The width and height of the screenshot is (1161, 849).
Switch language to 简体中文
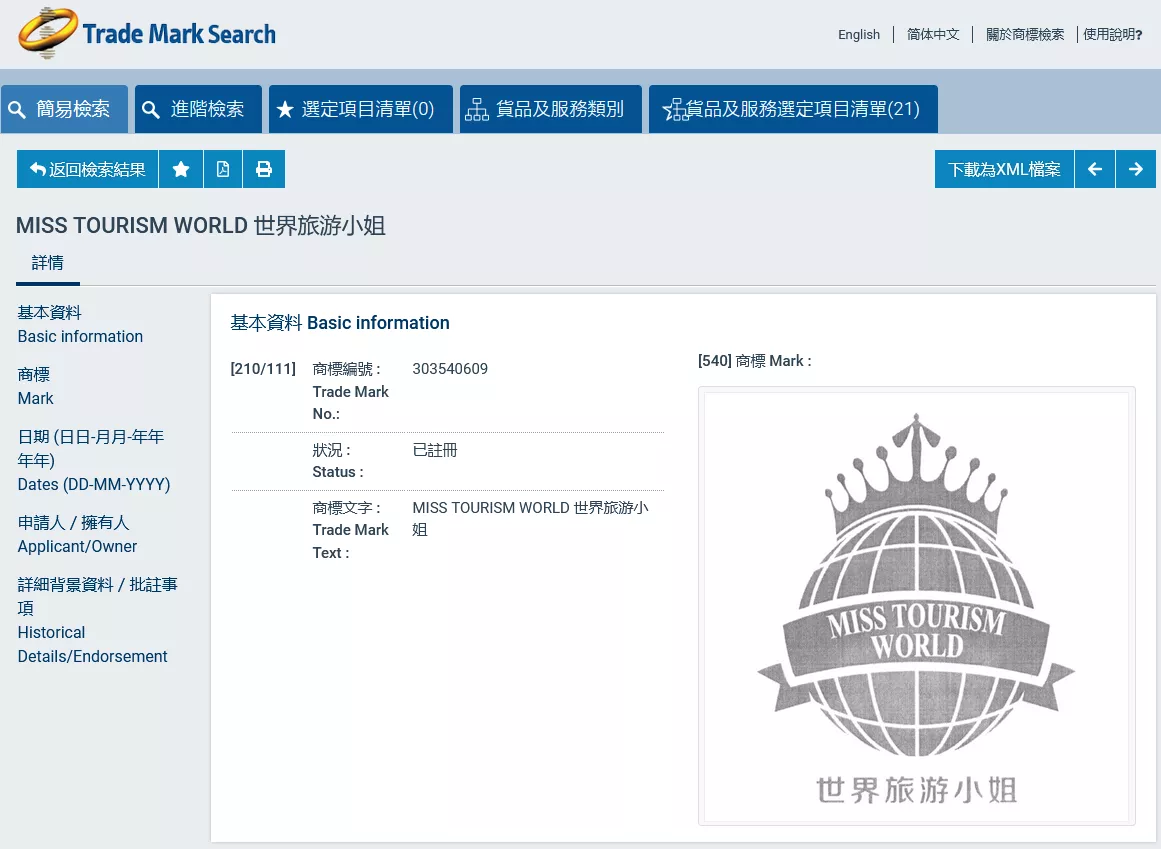[933, 35]
